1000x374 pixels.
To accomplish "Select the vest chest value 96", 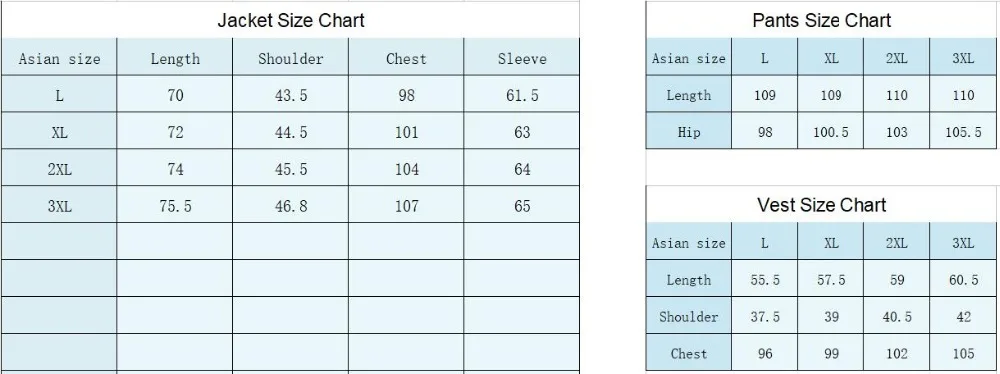I will click(764, 353).
